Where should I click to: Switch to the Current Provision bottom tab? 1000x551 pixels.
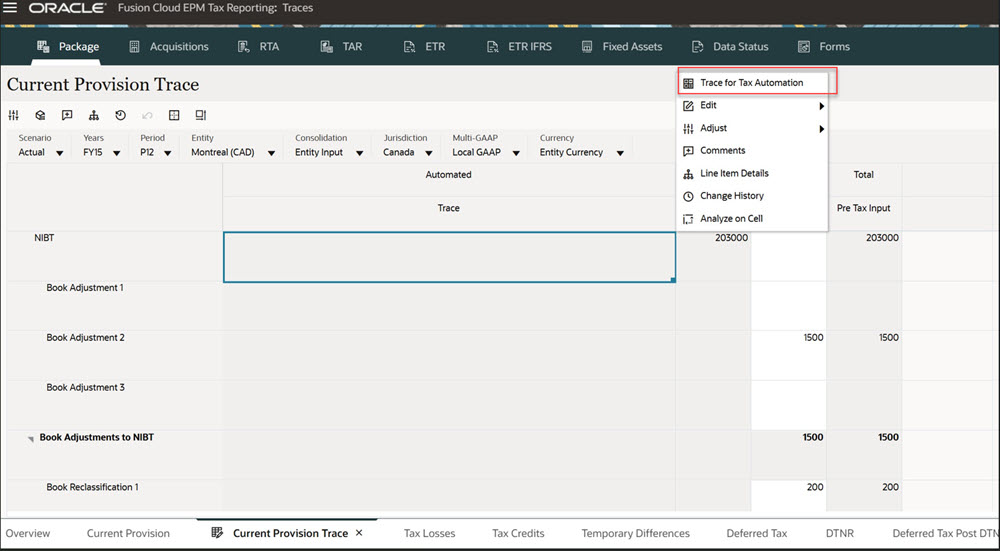pyautogui.click(x=128, y=533)
